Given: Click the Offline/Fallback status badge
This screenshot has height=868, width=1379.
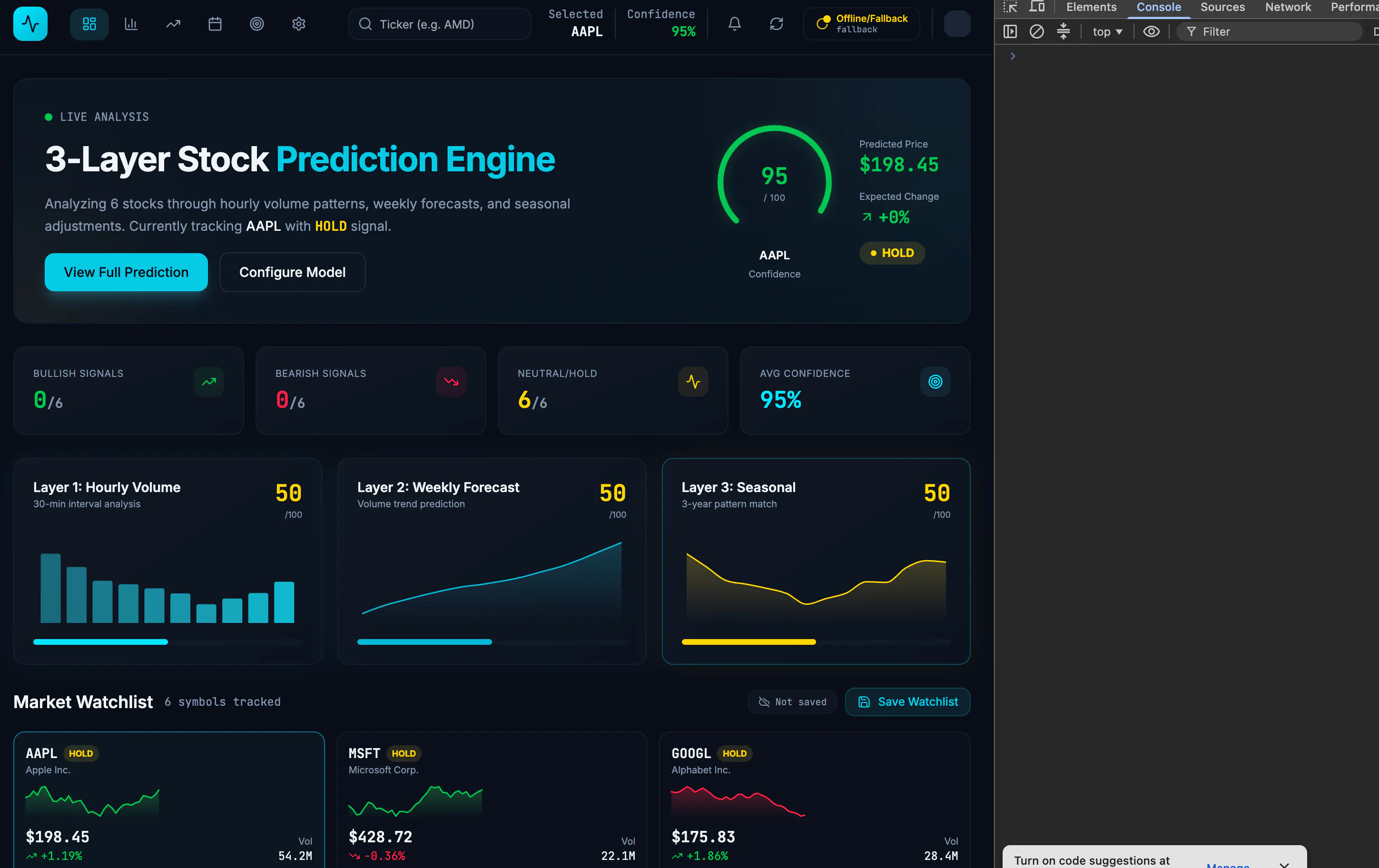Looking at the screenshot, I should [862, 23].
